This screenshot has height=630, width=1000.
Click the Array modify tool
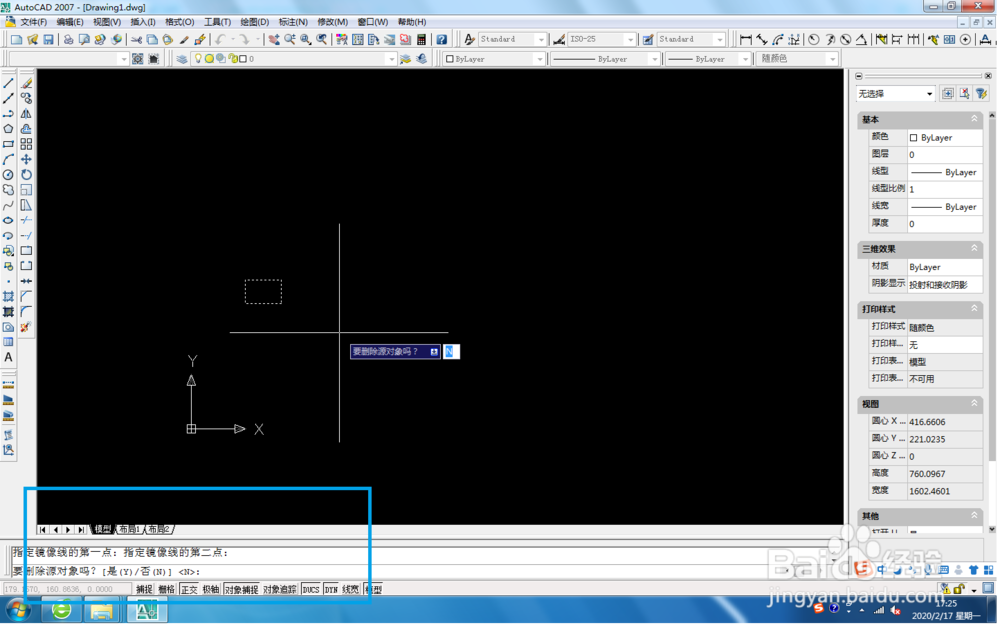26,144
